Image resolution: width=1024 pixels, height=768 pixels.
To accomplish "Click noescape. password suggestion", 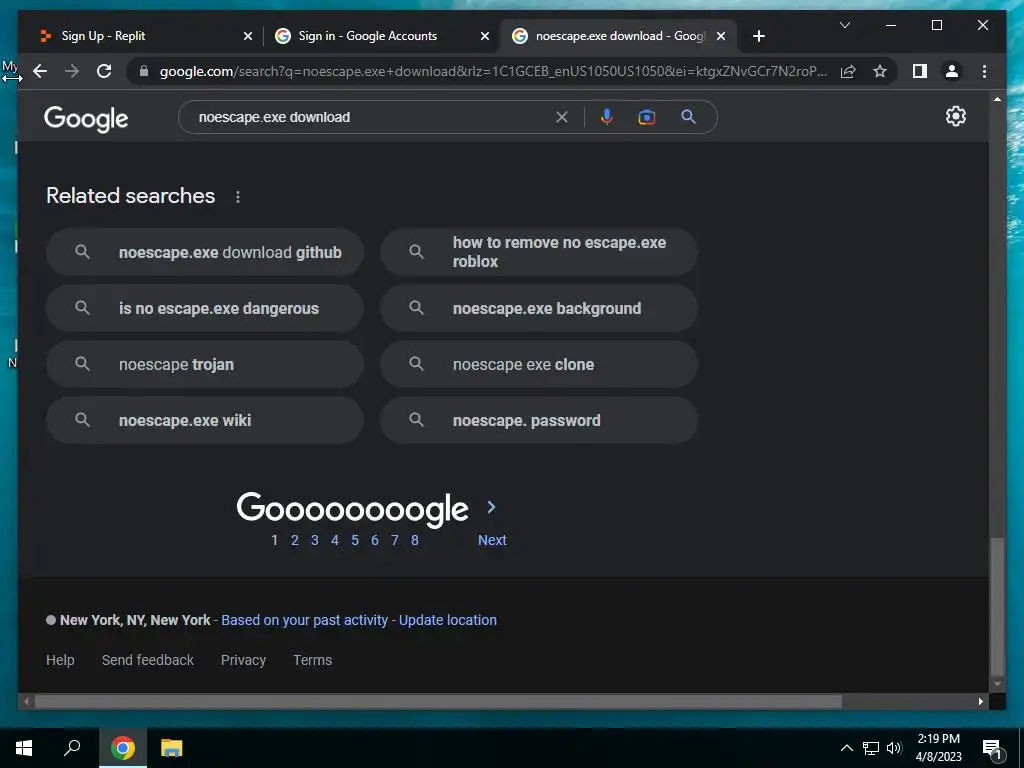I will tap(539, 421).
